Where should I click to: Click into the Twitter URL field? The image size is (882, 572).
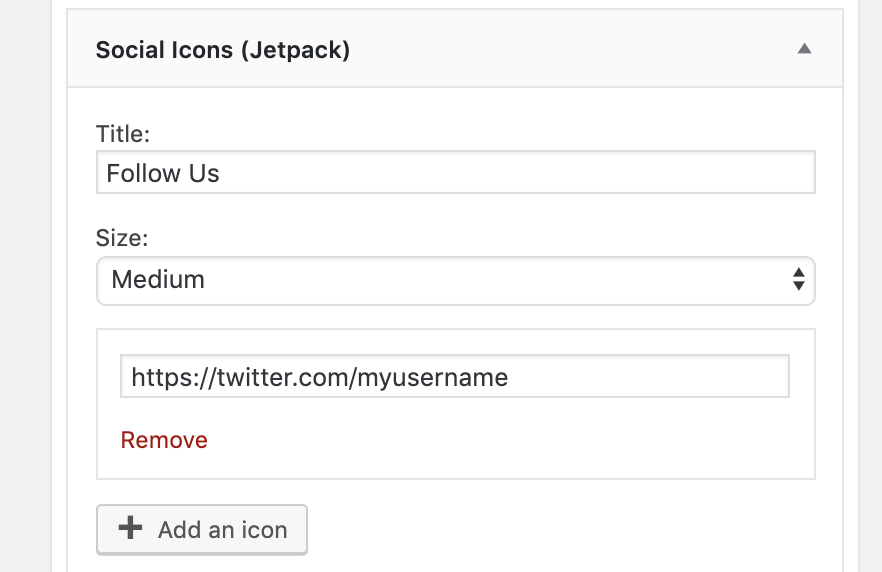(x=455, y=377)
